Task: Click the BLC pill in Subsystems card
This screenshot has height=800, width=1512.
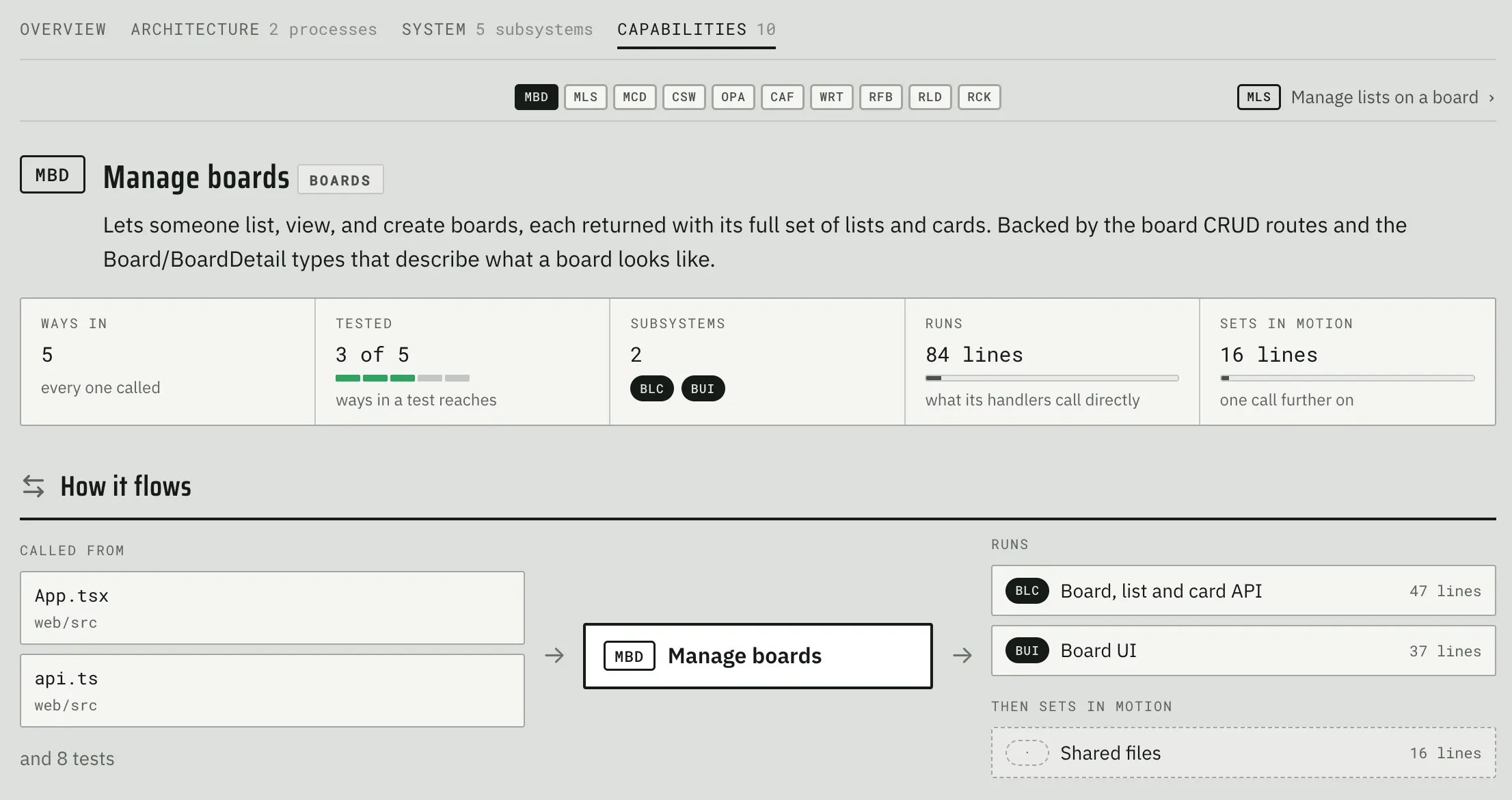Action: pos(651,388)
